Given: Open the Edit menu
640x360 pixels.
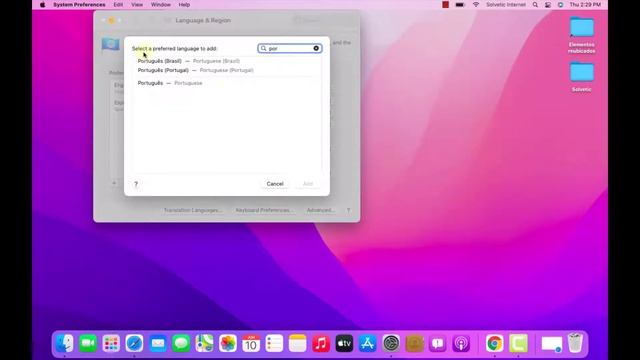Looking at the screenshot, I should [118, 4].
